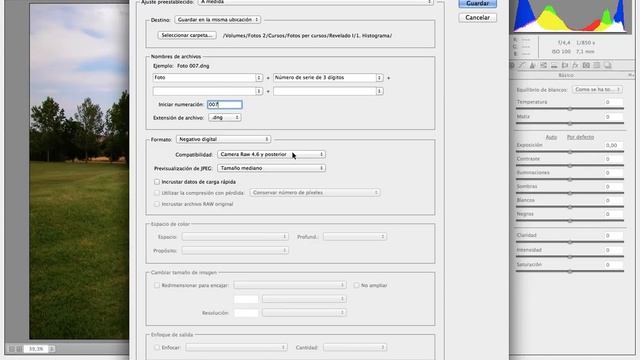This screenshot has height=360, width=640.
Task: Click the 'ISO 100' exposure info text
Action: click(x=561, y=52)
